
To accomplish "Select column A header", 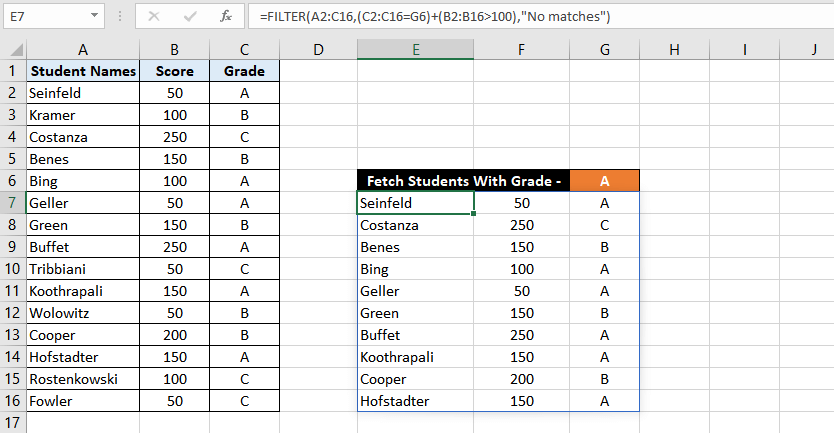I will [x=83, y=50].
